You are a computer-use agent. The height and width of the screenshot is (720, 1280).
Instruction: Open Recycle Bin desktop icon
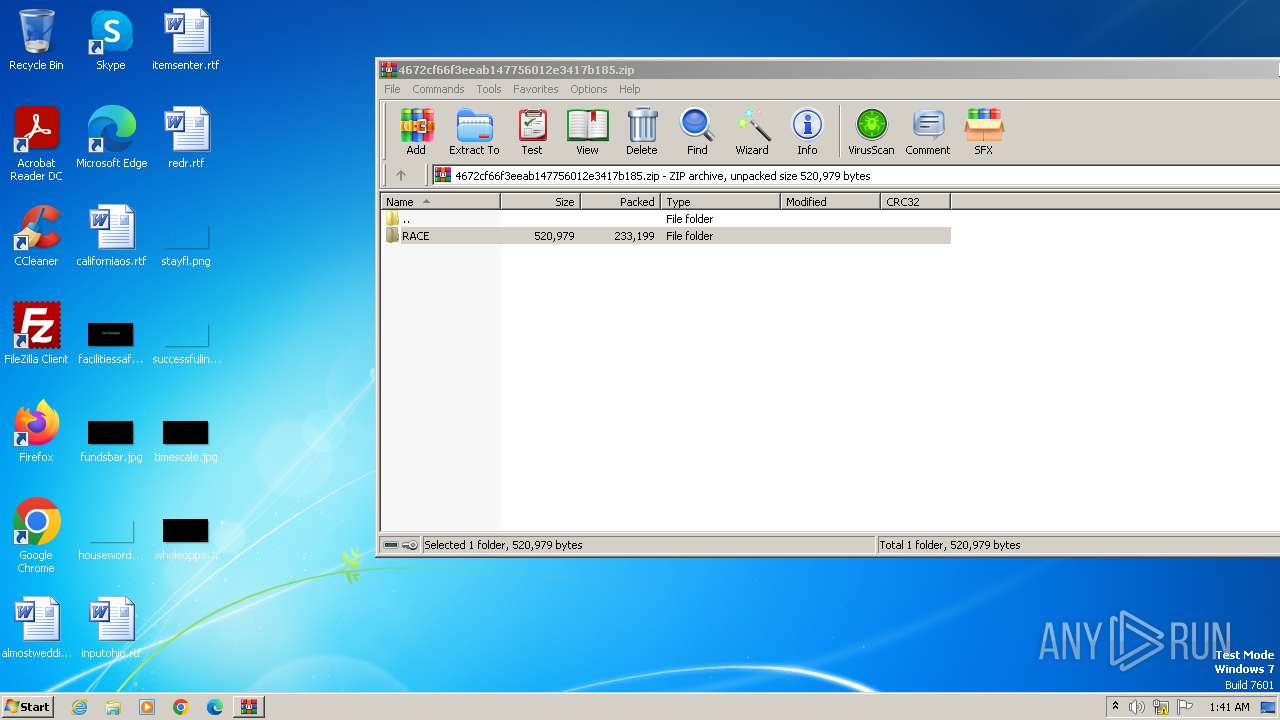click(x=36, y=40)
